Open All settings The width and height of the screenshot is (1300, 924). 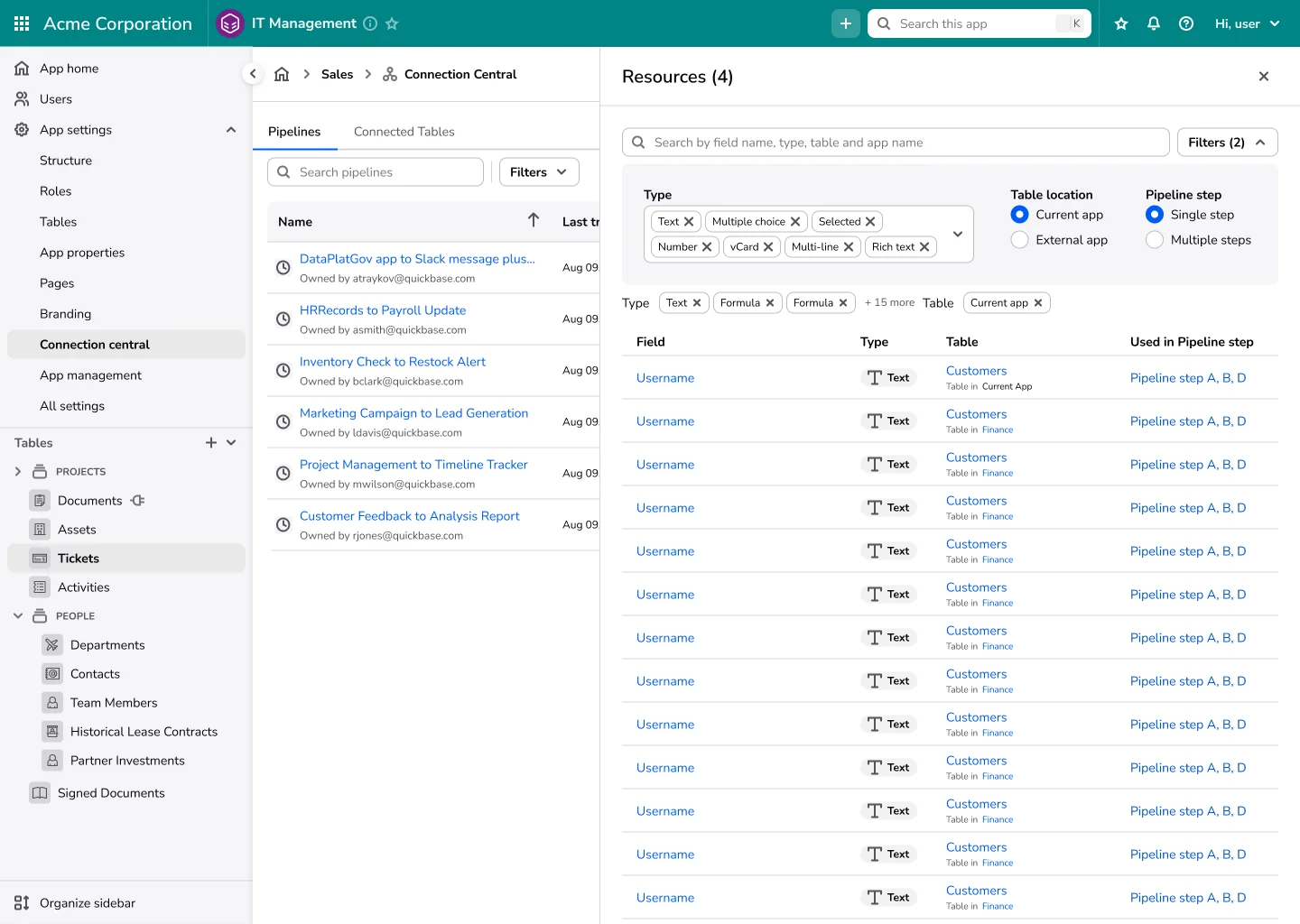point(72,406)
